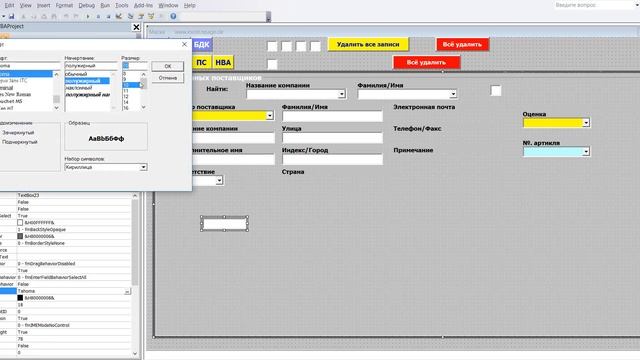Open the light blue №. артикля combo dropdown
640x360 pixels.
[586, 152]
